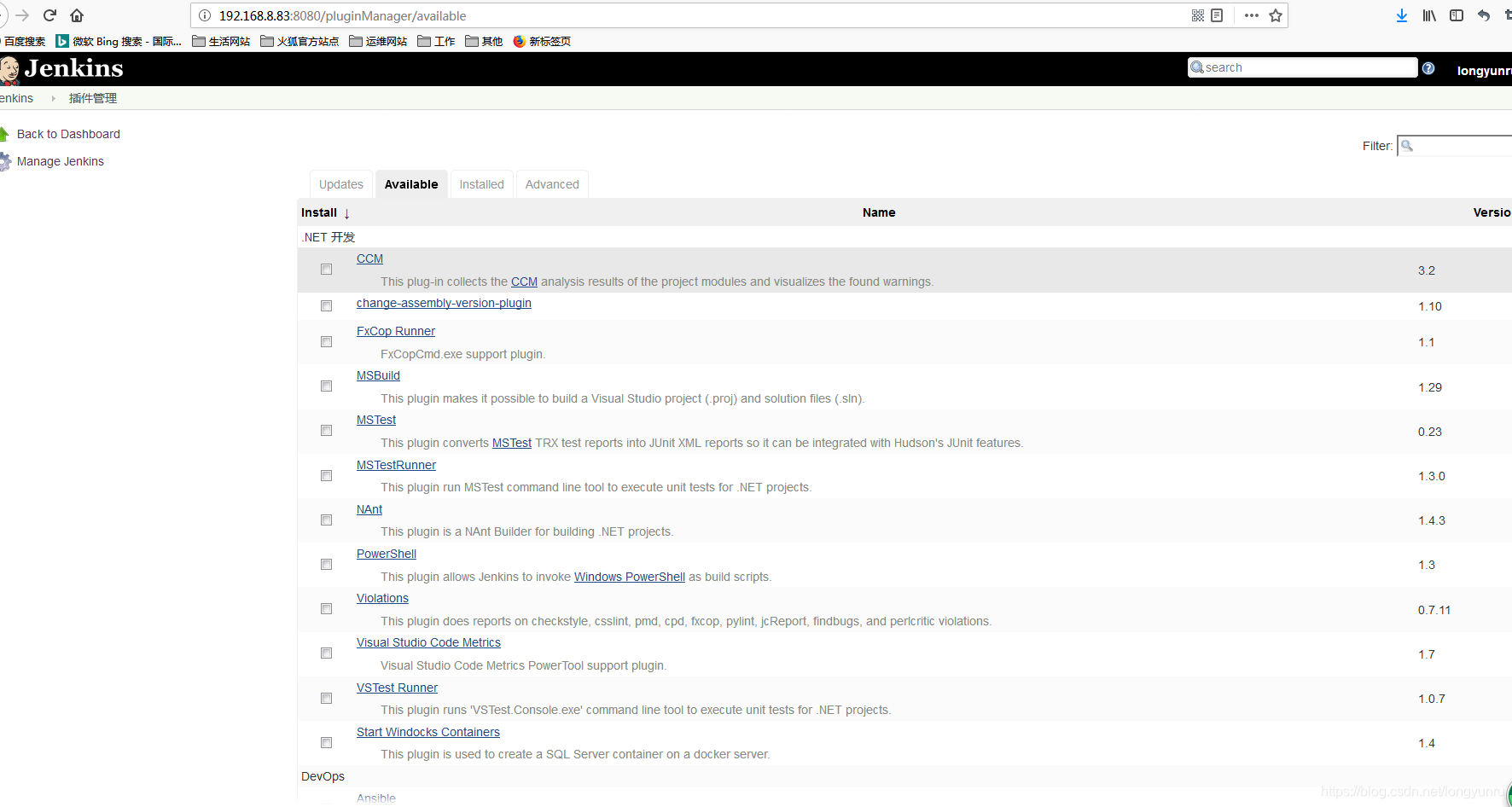The image size is (1512, 807).
Task: Select the Available tab
Action: point(411,184)
